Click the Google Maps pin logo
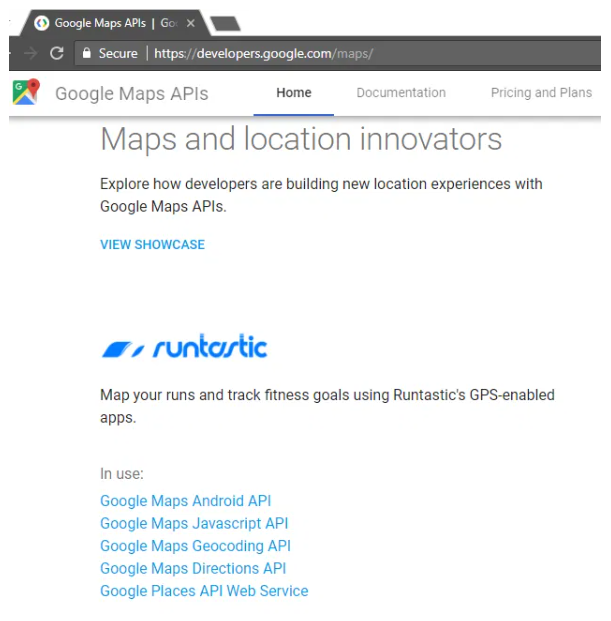 (26, 92)
